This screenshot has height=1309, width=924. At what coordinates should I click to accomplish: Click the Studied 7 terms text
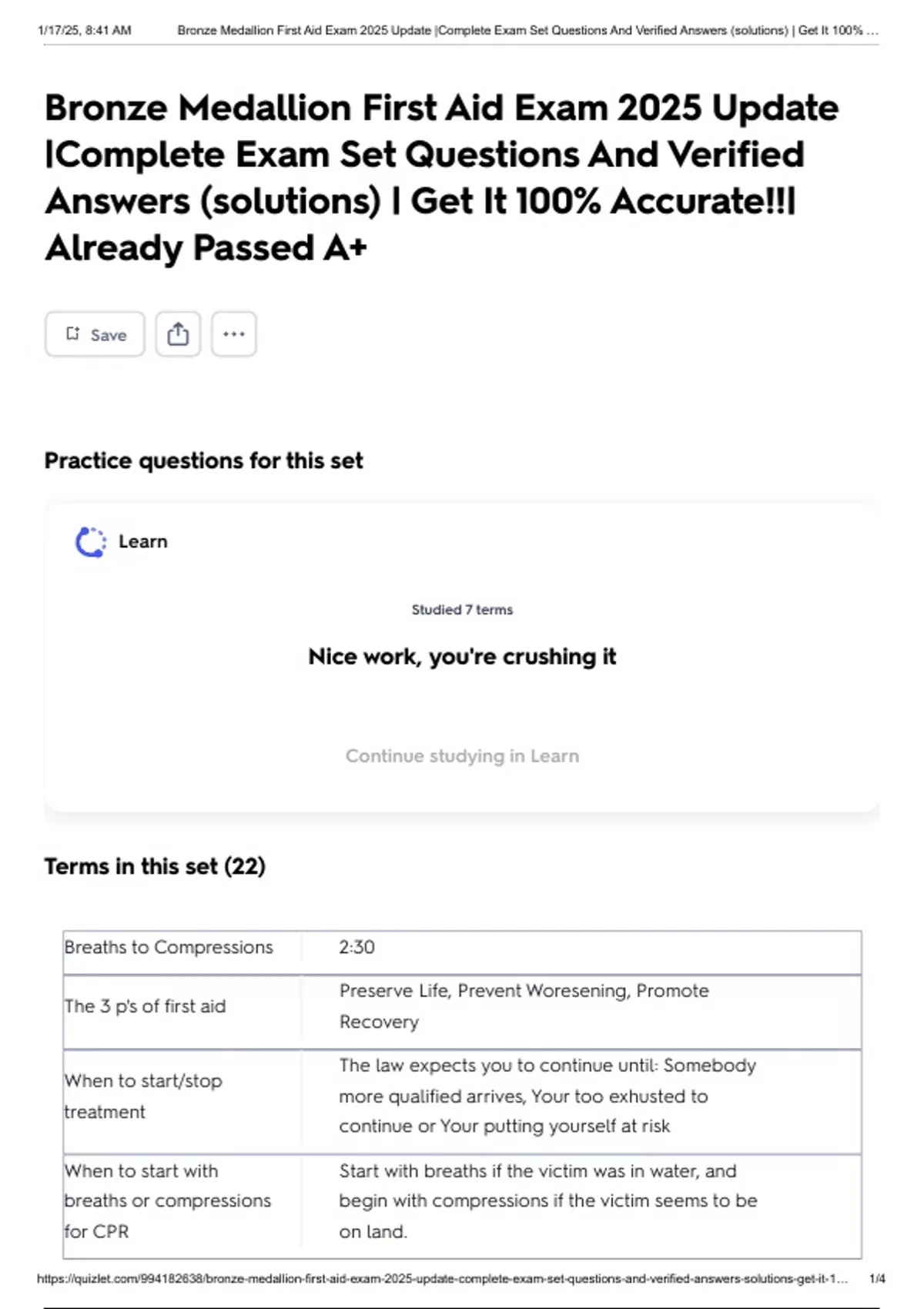[462, 610]
